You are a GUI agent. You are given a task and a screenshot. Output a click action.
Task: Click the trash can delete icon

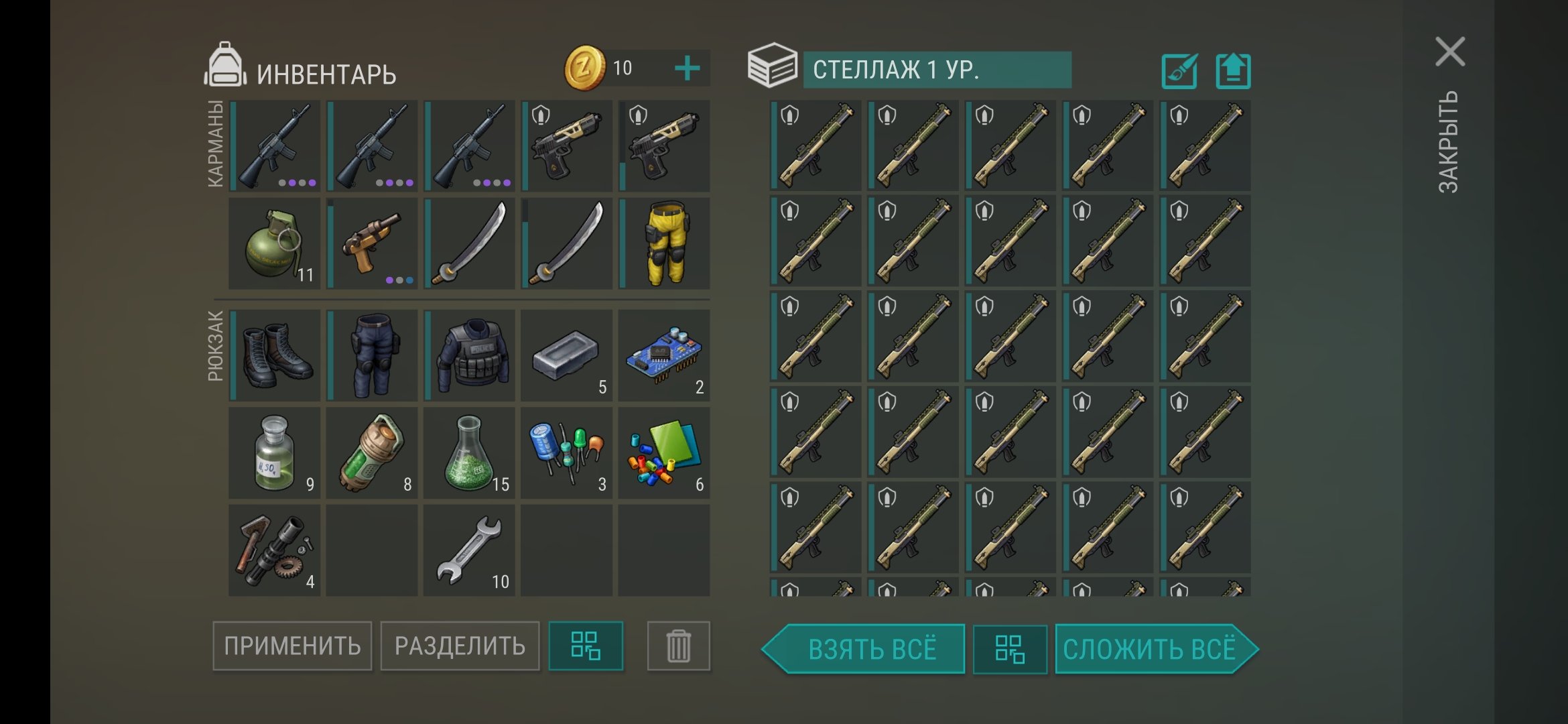tap(679, 646)
